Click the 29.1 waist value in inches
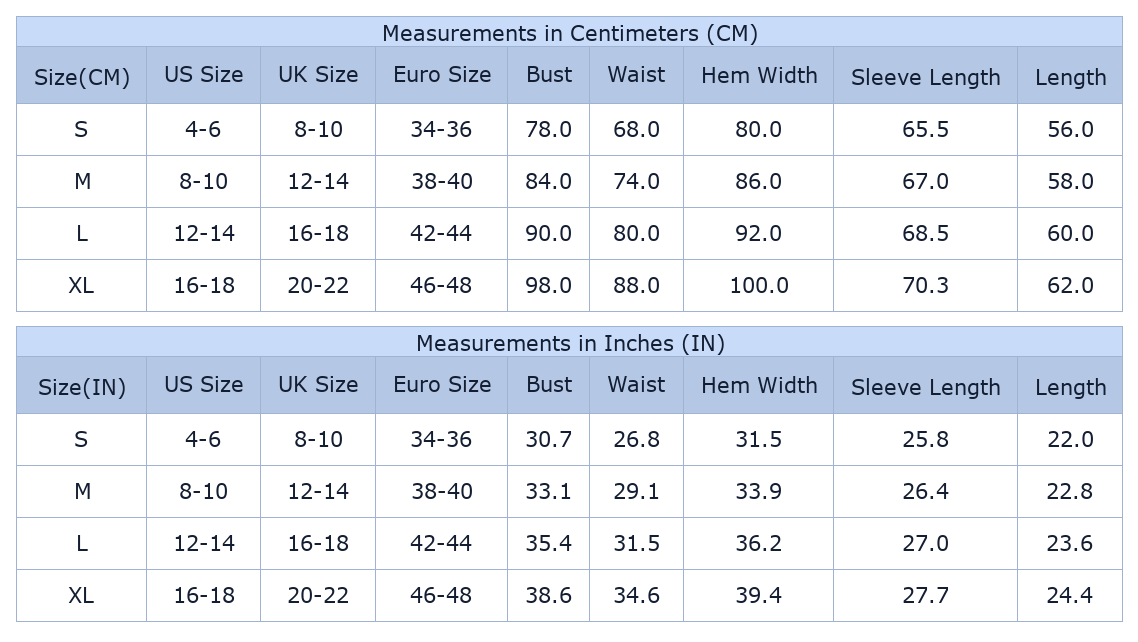 pos(636,491)
